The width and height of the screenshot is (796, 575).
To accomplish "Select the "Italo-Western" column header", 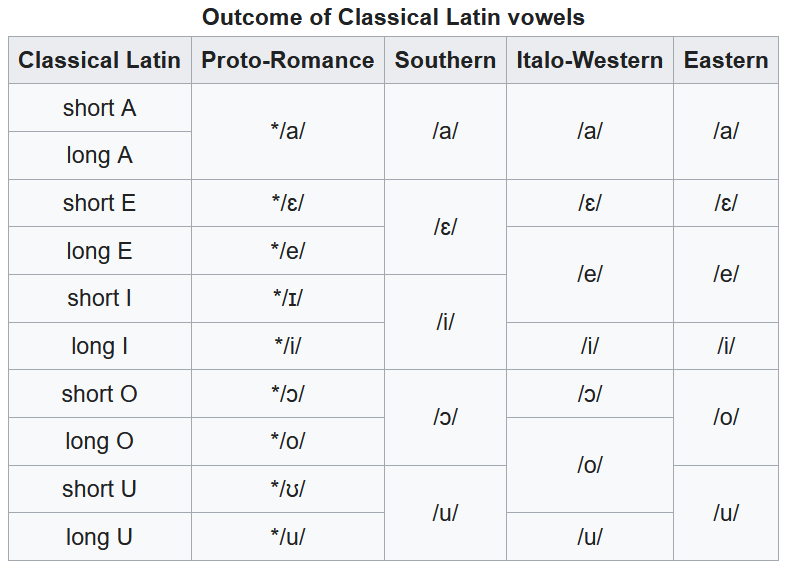I will pyautogui.click(x=589, y=60).
